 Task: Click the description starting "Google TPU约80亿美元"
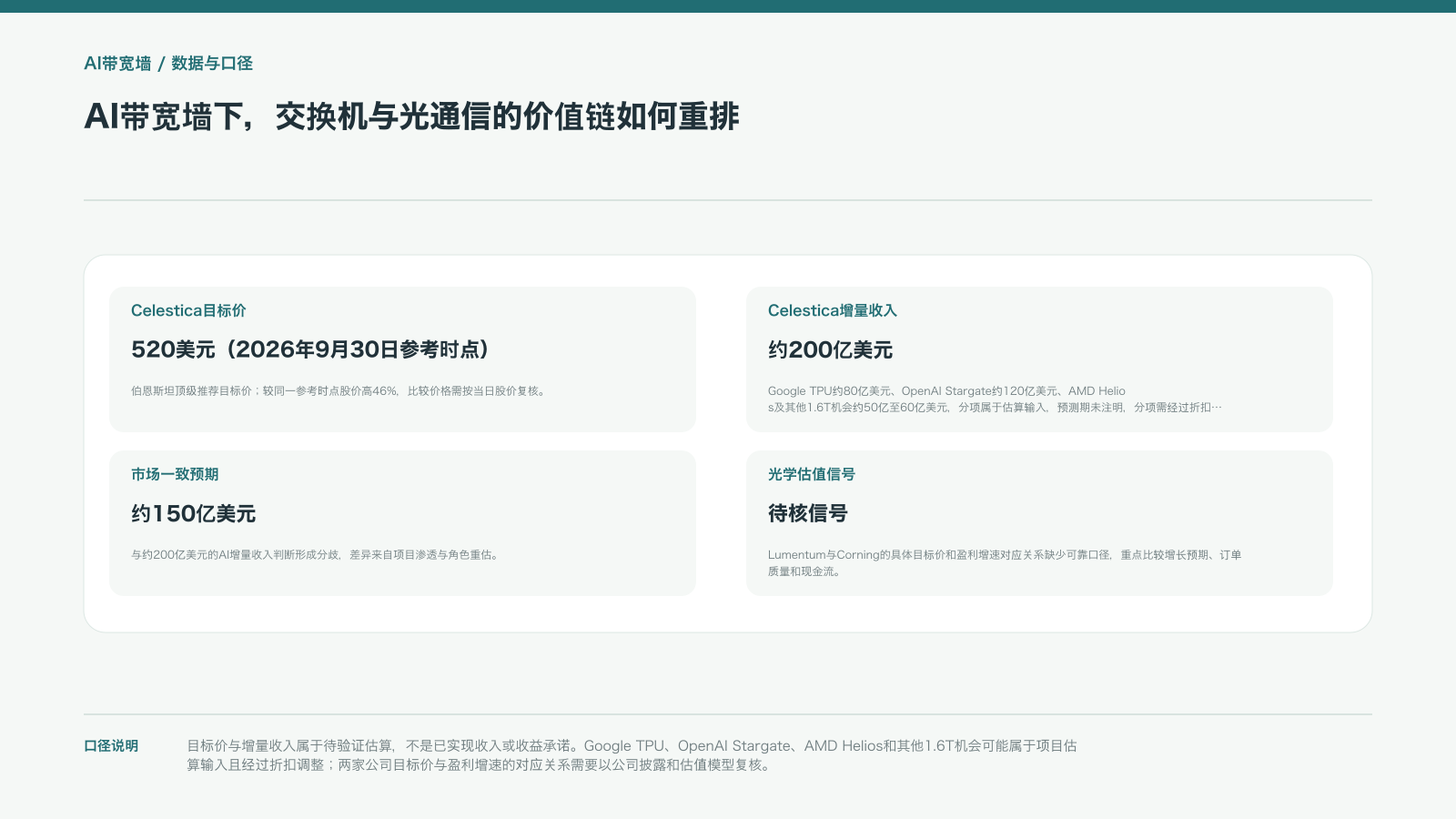pos(995,399)
